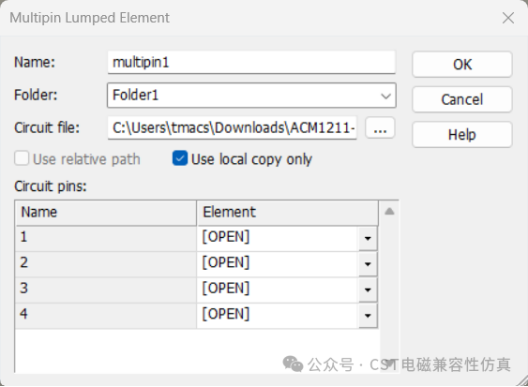Screen dimensions: 528x387
Task: Select the [OPEN] cell for pin 3
Action: point(277,290)
